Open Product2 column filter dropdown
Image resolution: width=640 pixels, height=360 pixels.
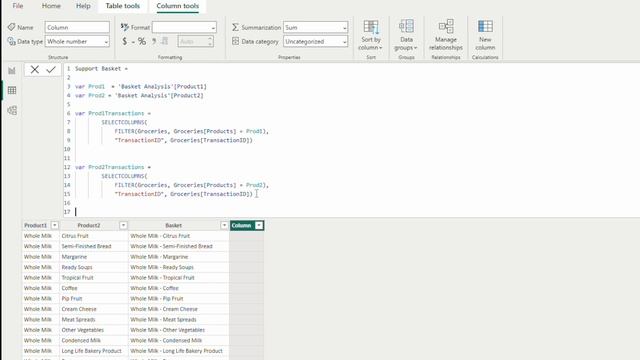pos(123,225)
